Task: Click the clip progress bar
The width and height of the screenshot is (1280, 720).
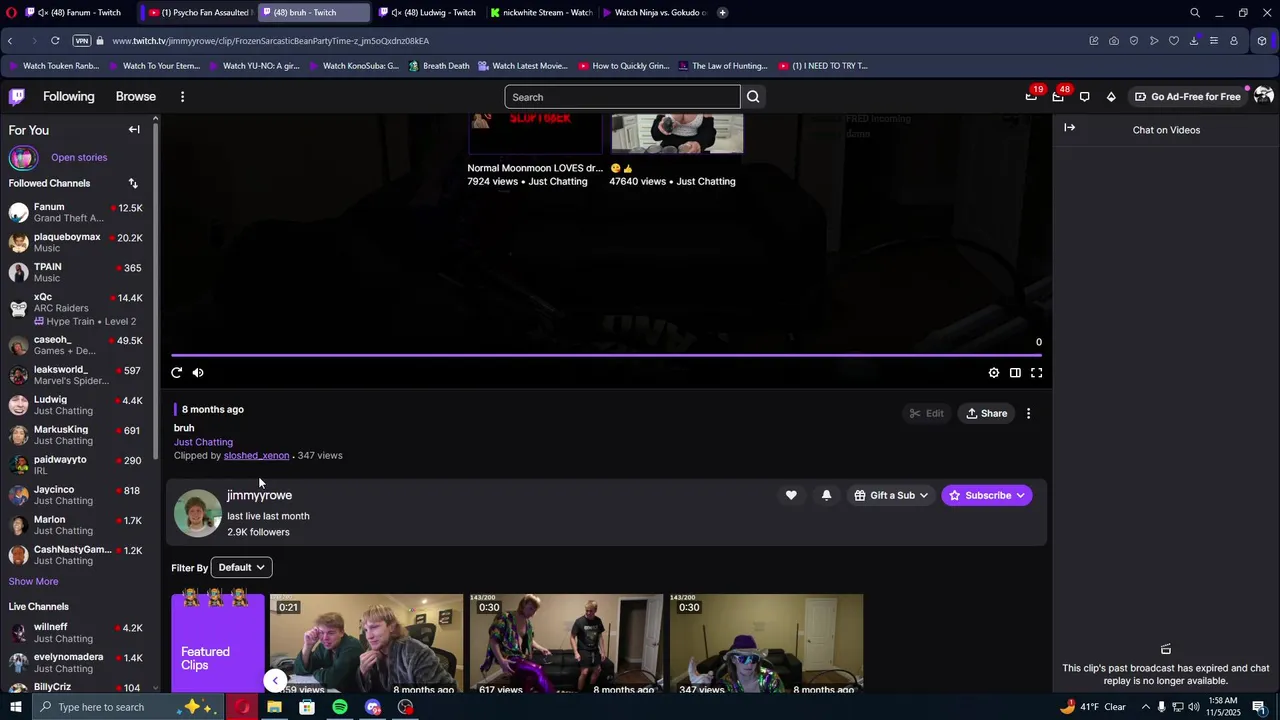Action: click(606, 355)
